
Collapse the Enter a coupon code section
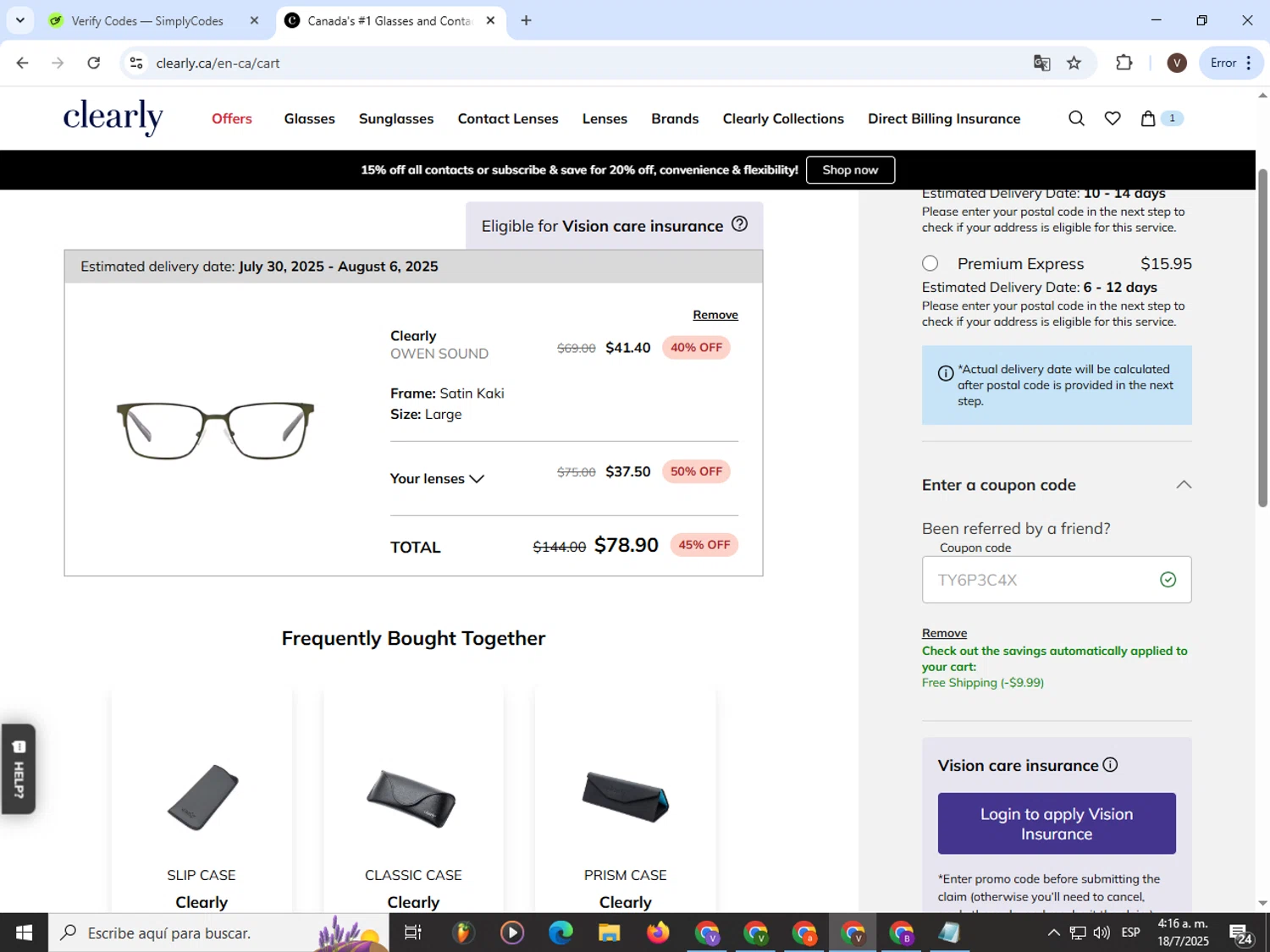(1184, 485)
